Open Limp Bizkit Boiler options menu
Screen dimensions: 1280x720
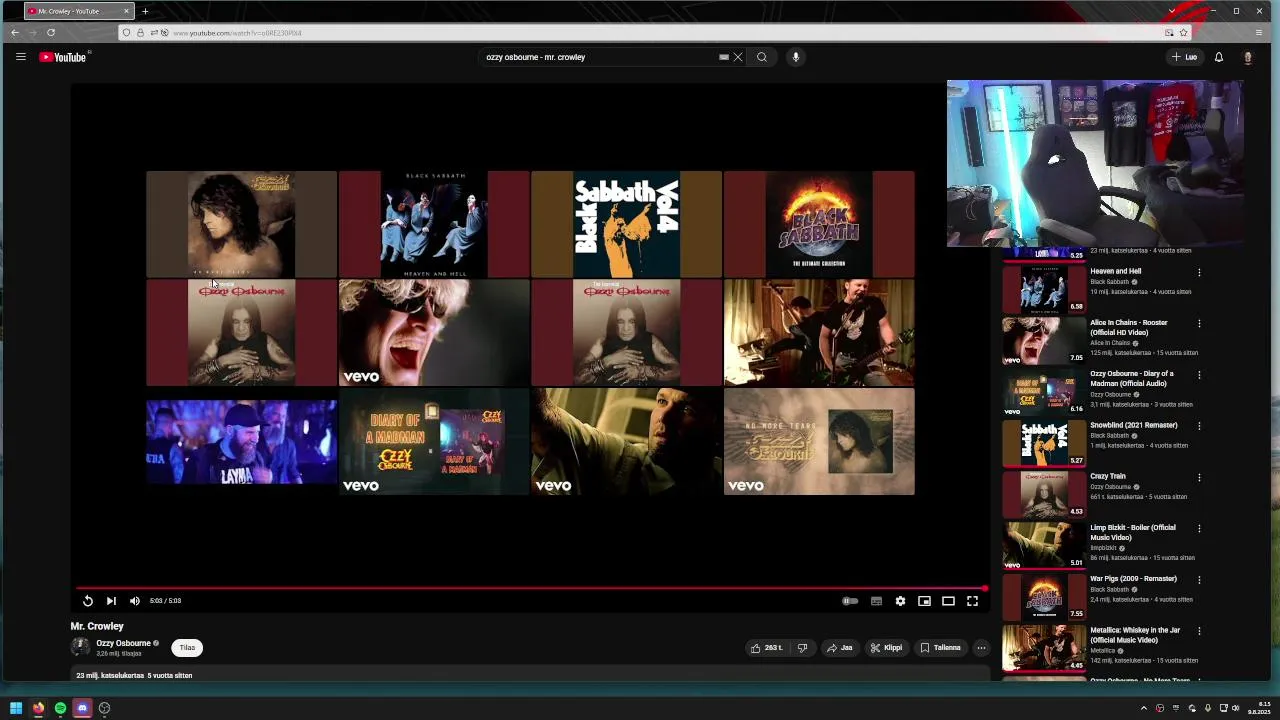coord(1199,528)
